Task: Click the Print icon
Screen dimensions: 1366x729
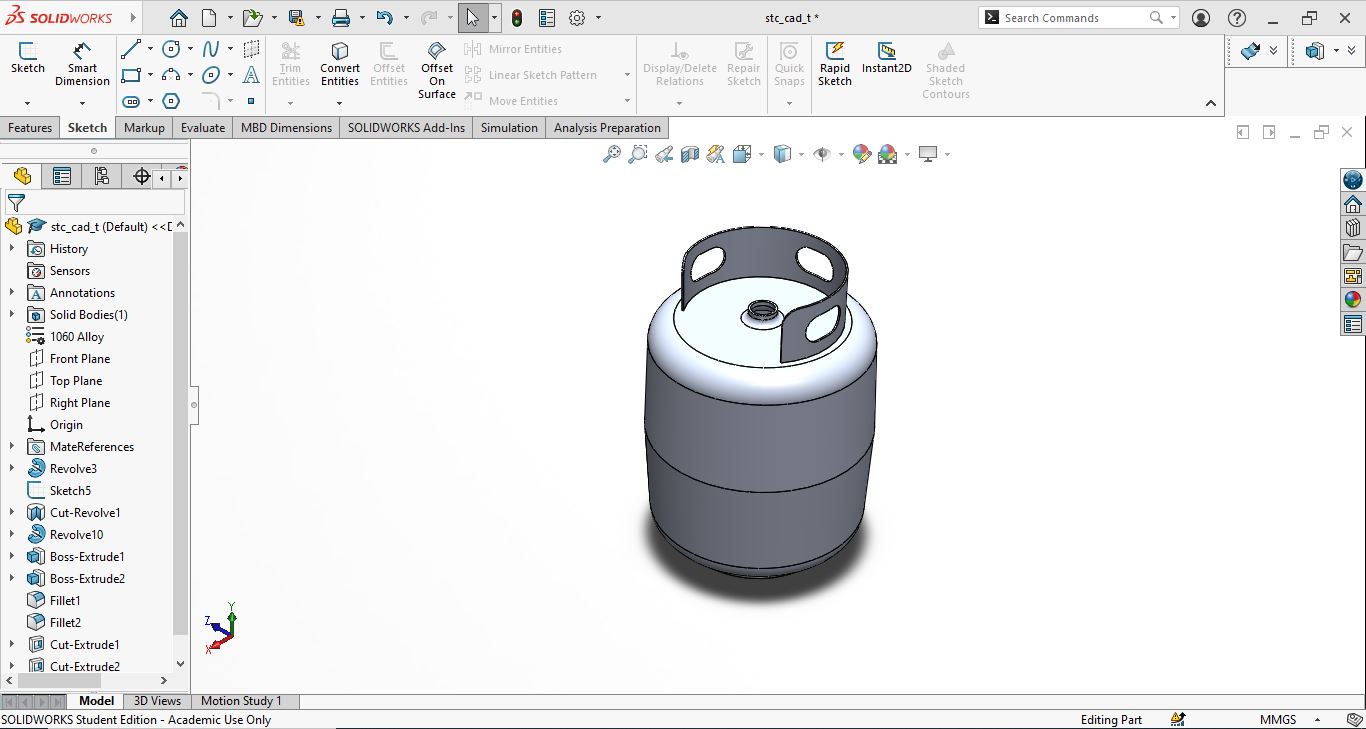Action: point(341,18)
